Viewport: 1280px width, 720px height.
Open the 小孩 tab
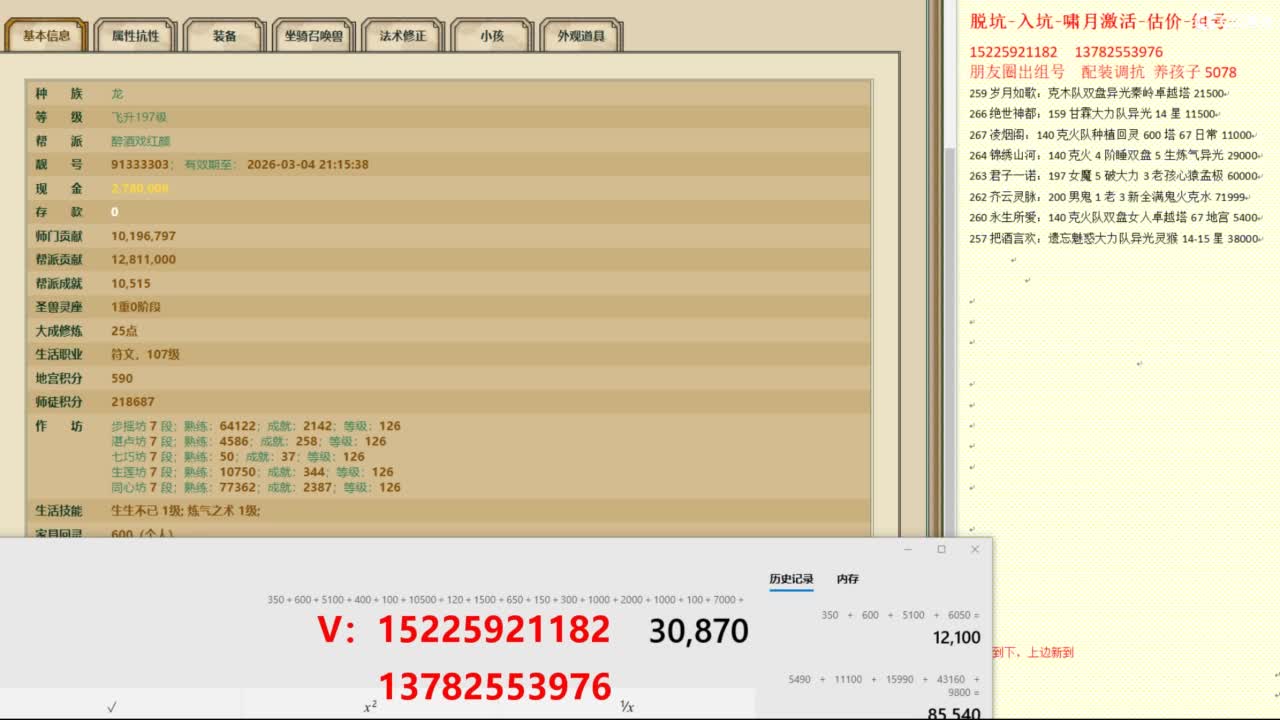pos(491,36)
